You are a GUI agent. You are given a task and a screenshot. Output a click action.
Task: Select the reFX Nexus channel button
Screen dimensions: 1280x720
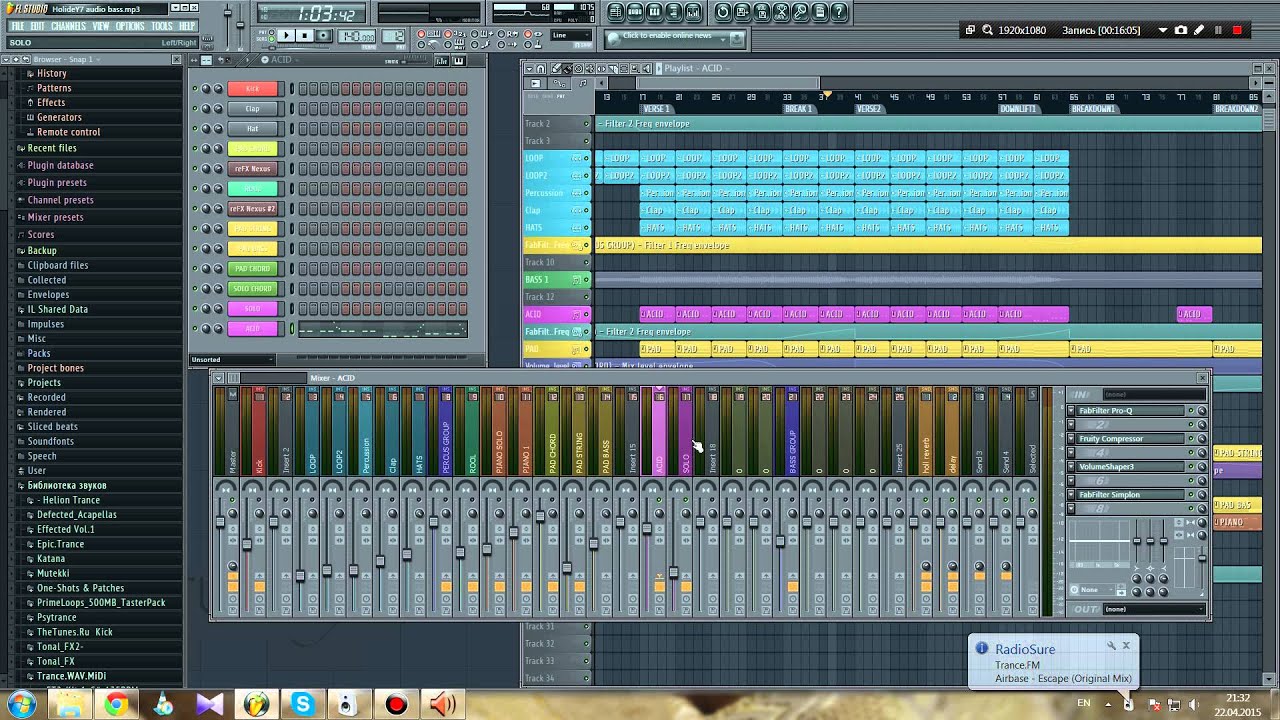tap(252, 169)
